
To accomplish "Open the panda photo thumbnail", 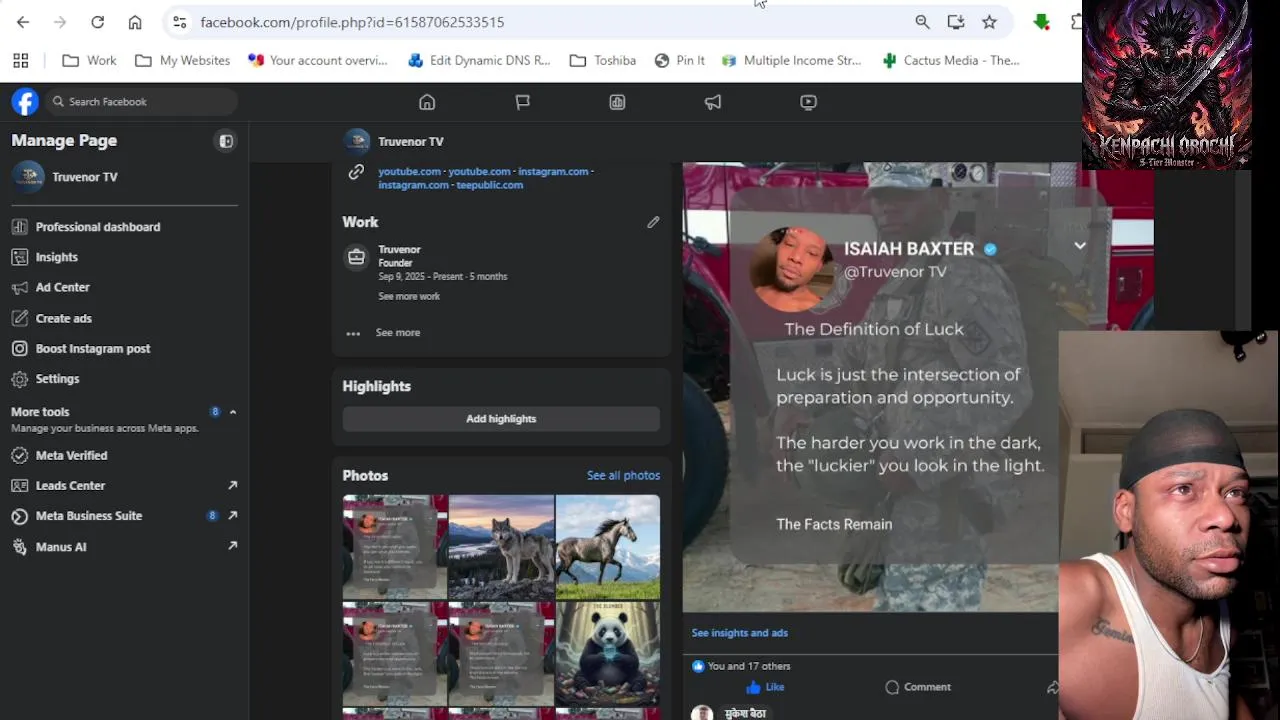I will [x=608, y=653].
